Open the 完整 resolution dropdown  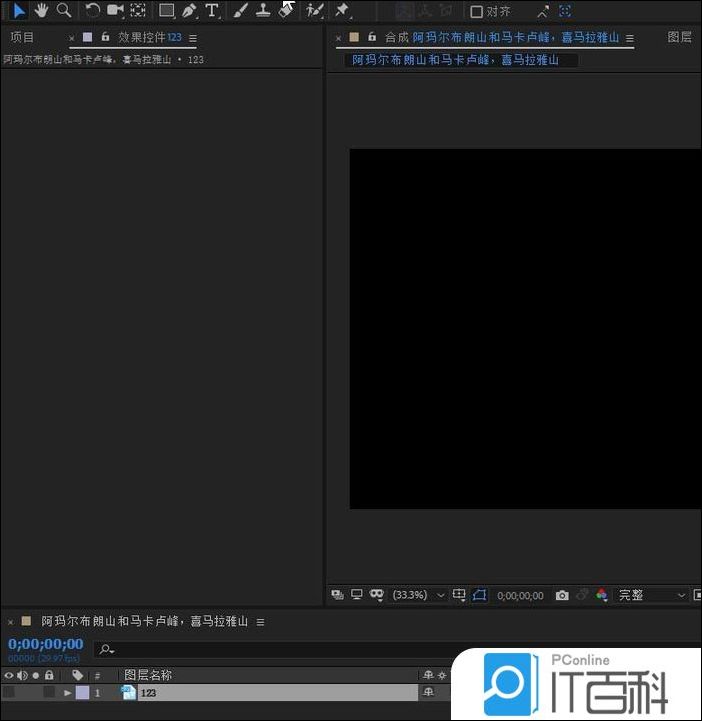point(652,595)
